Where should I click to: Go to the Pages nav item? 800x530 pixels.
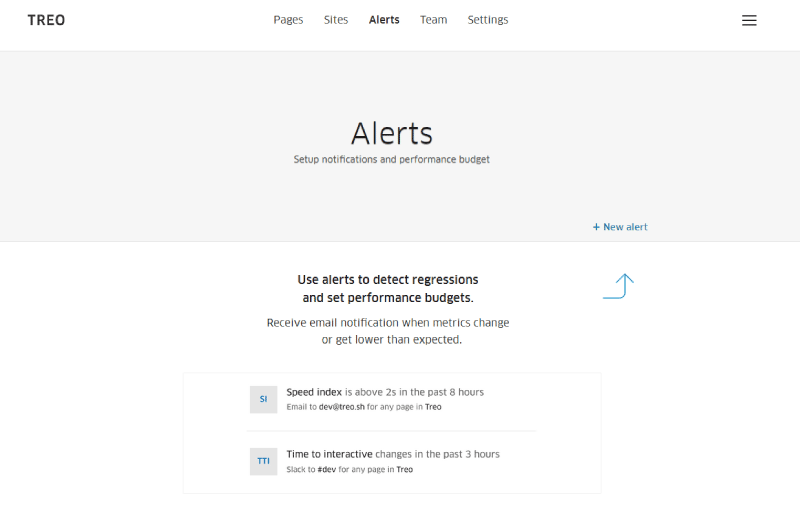click(288, 20)
